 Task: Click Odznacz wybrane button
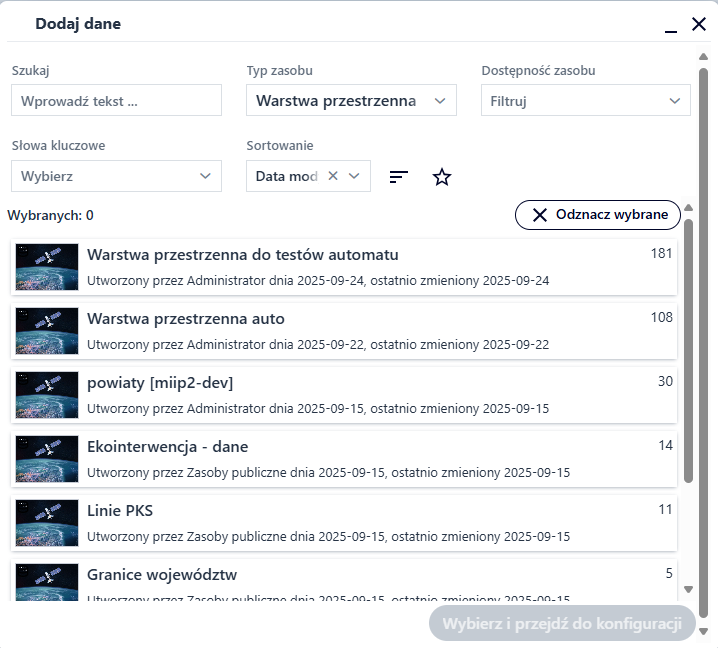tap(597, 215)
